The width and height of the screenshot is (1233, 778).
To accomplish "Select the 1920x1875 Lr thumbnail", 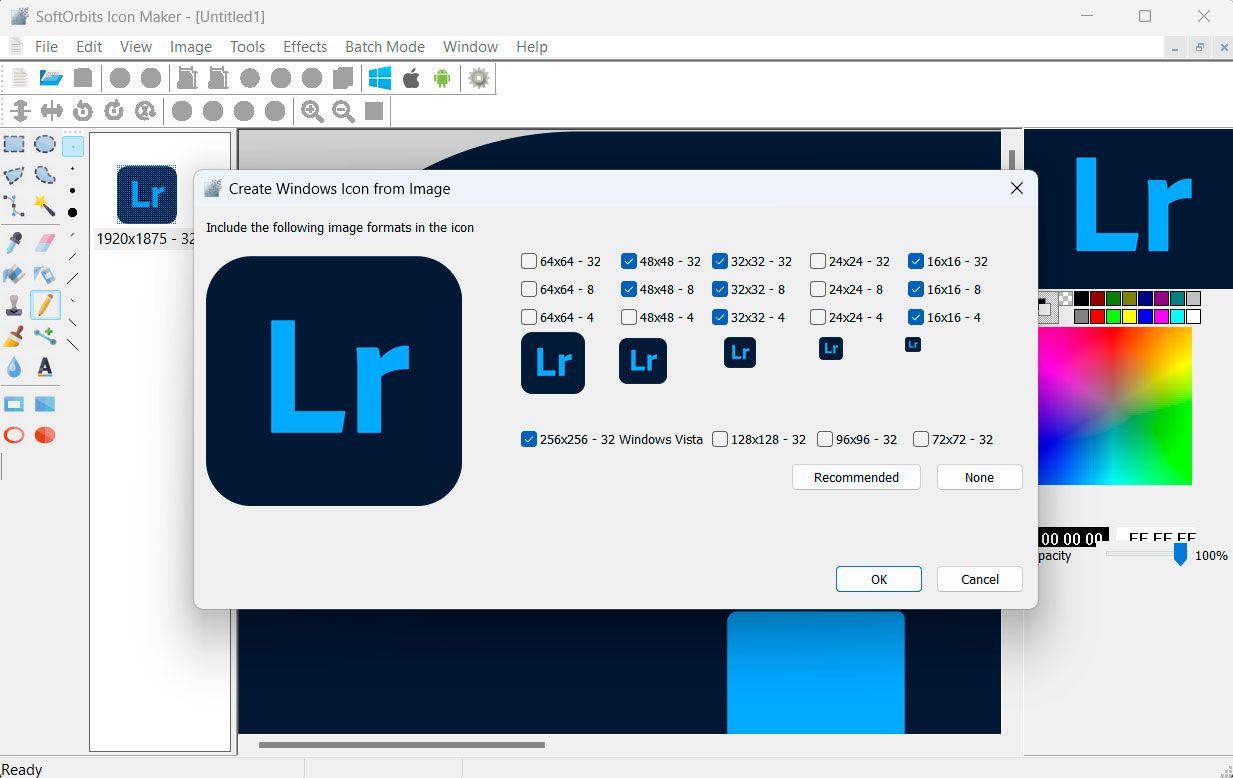I will pyautogui.click(x=147, y=194).
